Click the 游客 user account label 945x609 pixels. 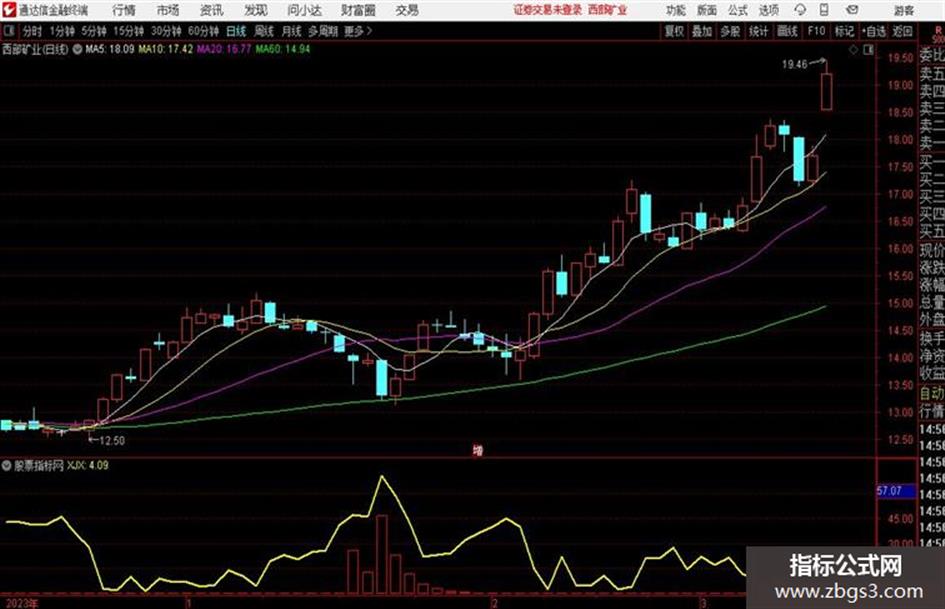(904, 10)
